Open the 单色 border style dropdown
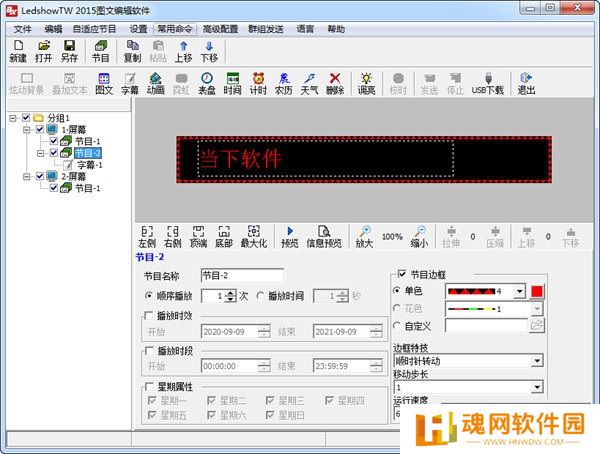600x454 pixels. [x=519, y=291]
